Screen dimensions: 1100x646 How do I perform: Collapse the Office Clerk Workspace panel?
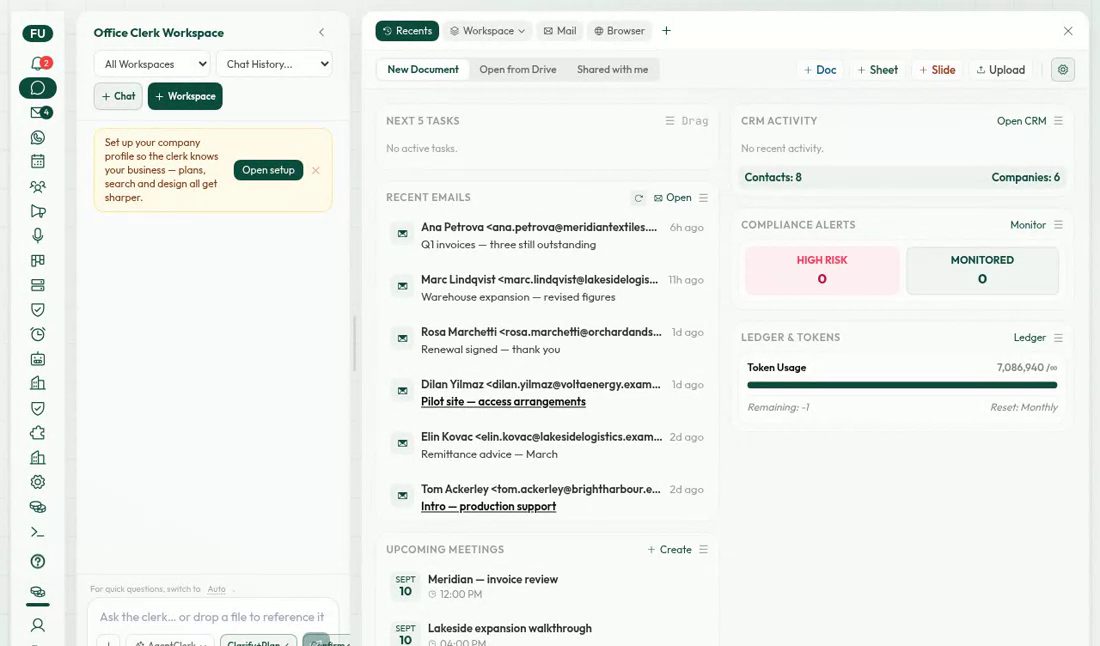(321, 32)
